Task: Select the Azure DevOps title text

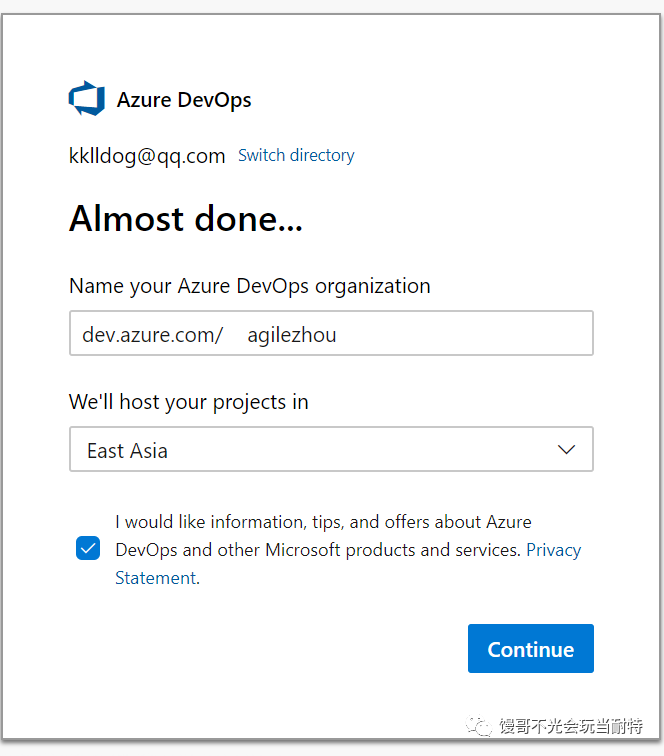Action: [184, 100]
